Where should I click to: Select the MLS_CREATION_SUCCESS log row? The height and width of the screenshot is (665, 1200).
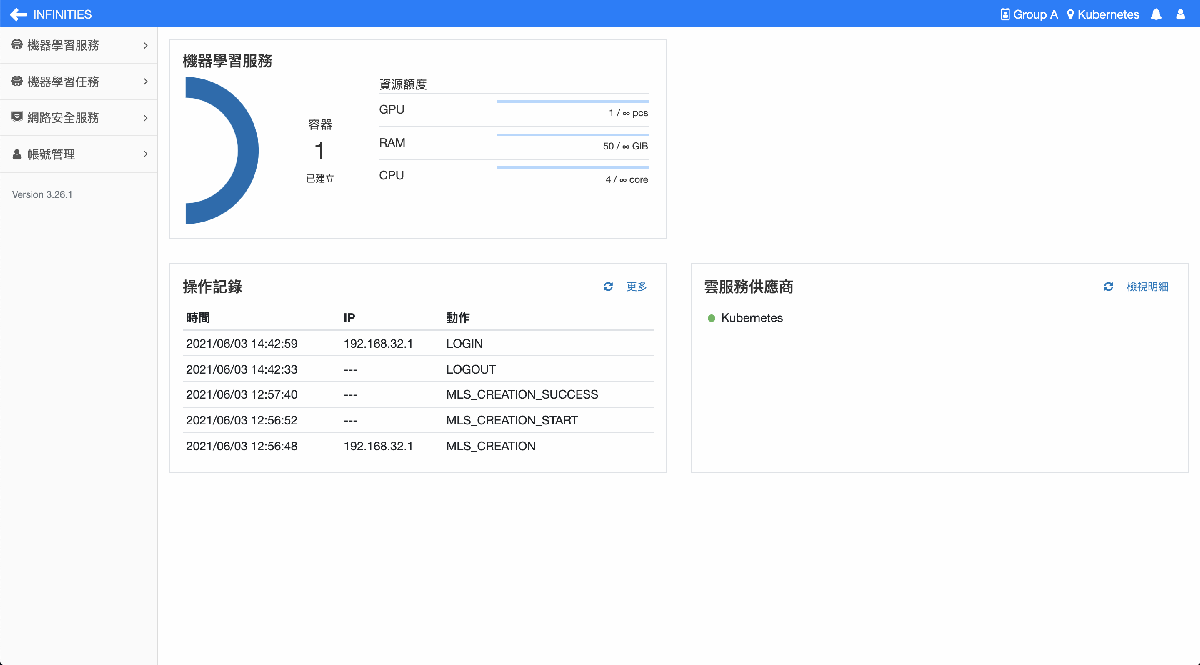412,395
